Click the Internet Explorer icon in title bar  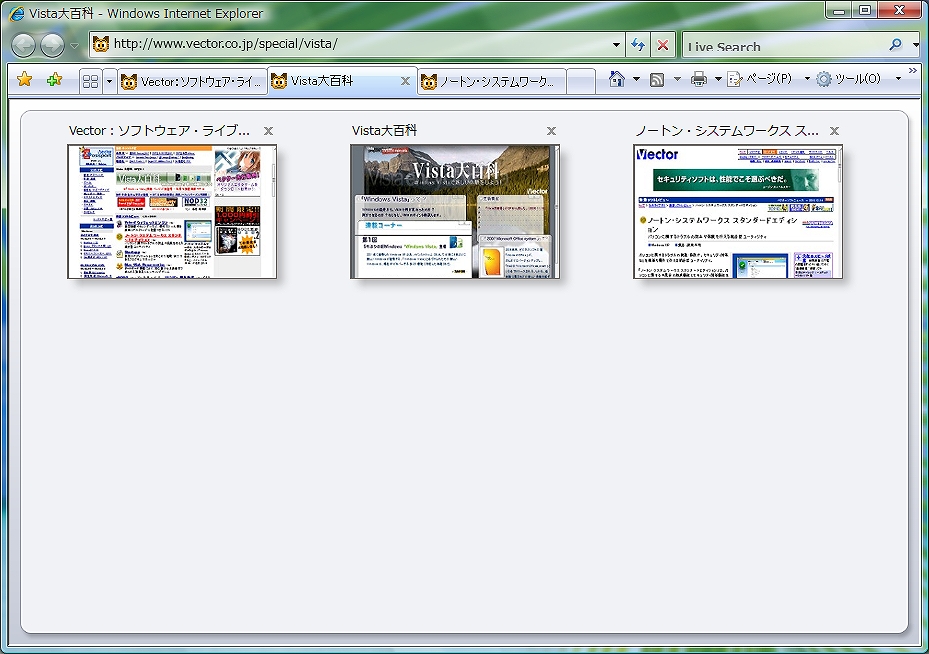coord(17,13)
